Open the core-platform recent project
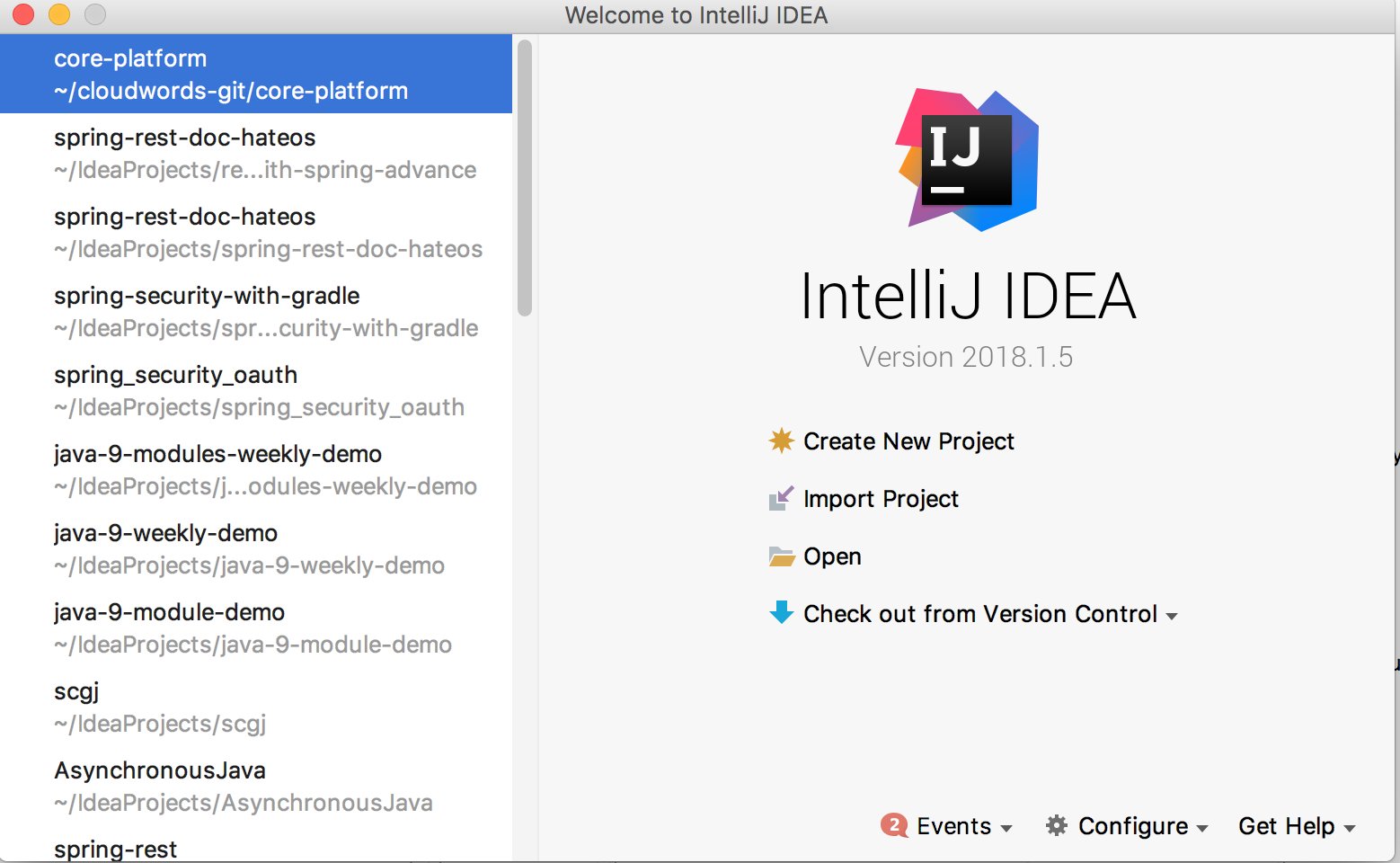 (x=256, y=74)
